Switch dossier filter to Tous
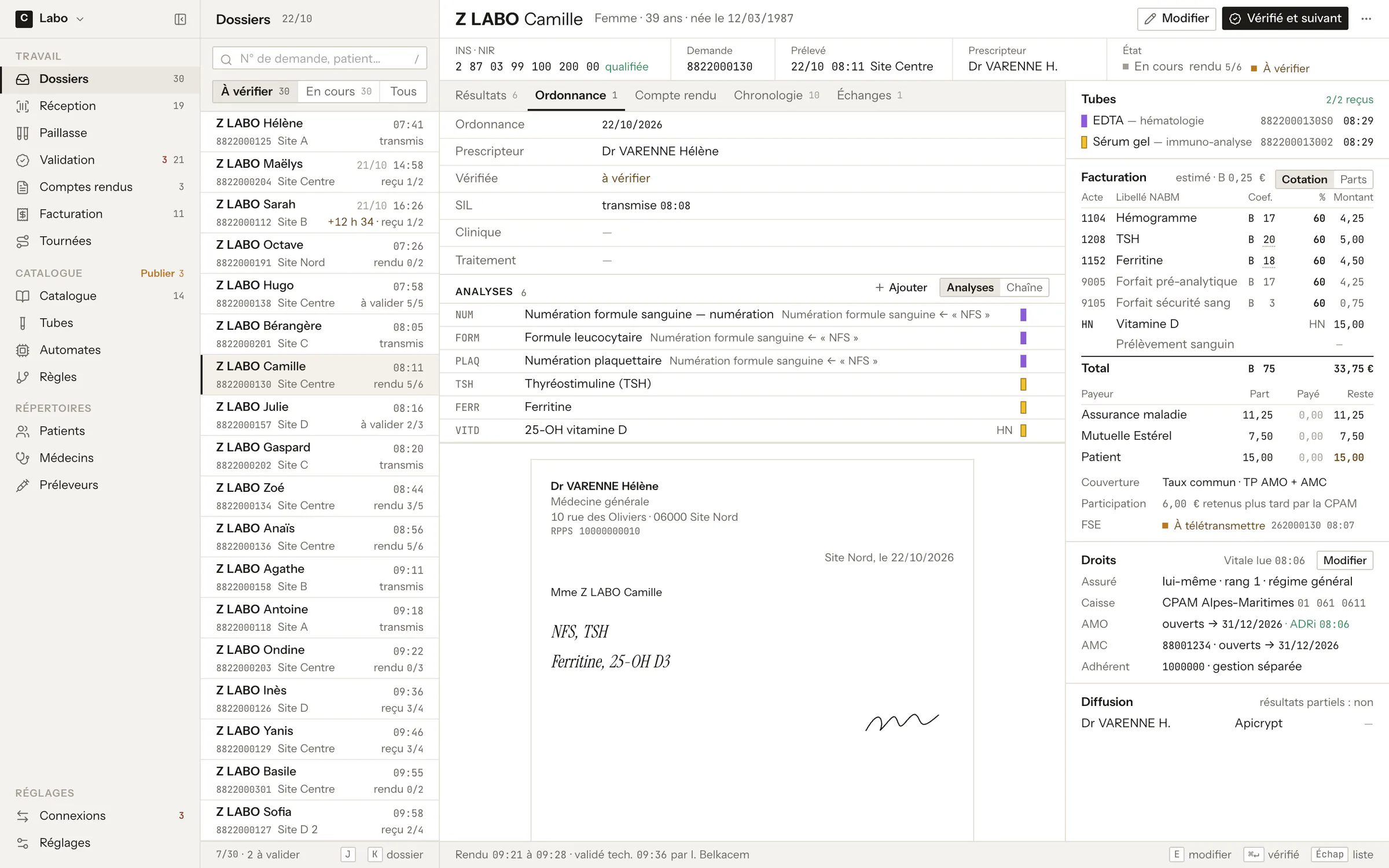Screen dimensions: 1389x868 click(x=403, y=91)
